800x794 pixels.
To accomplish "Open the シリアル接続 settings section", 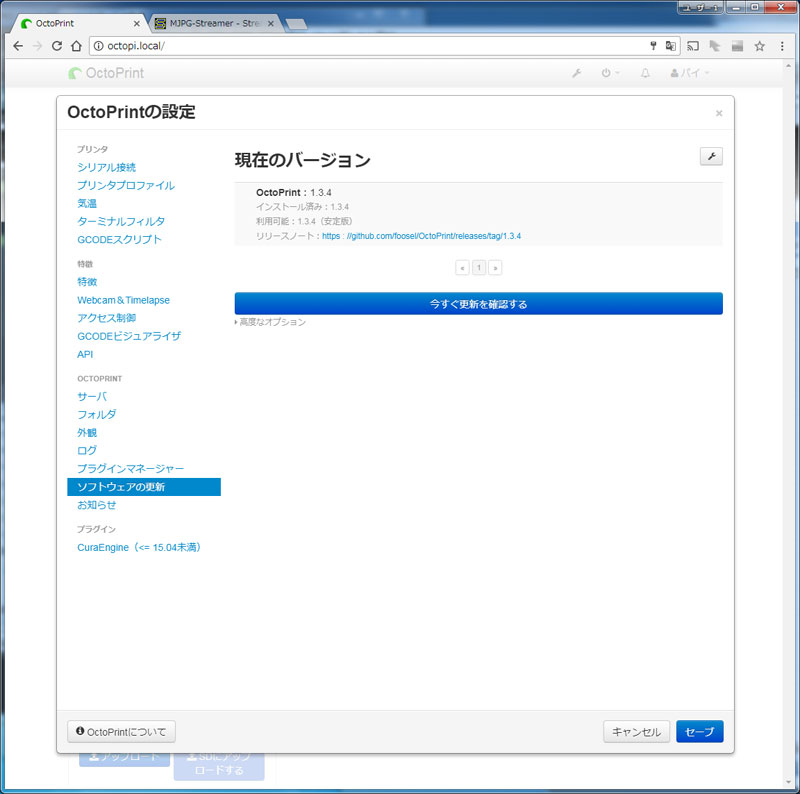I will (107, 167).
